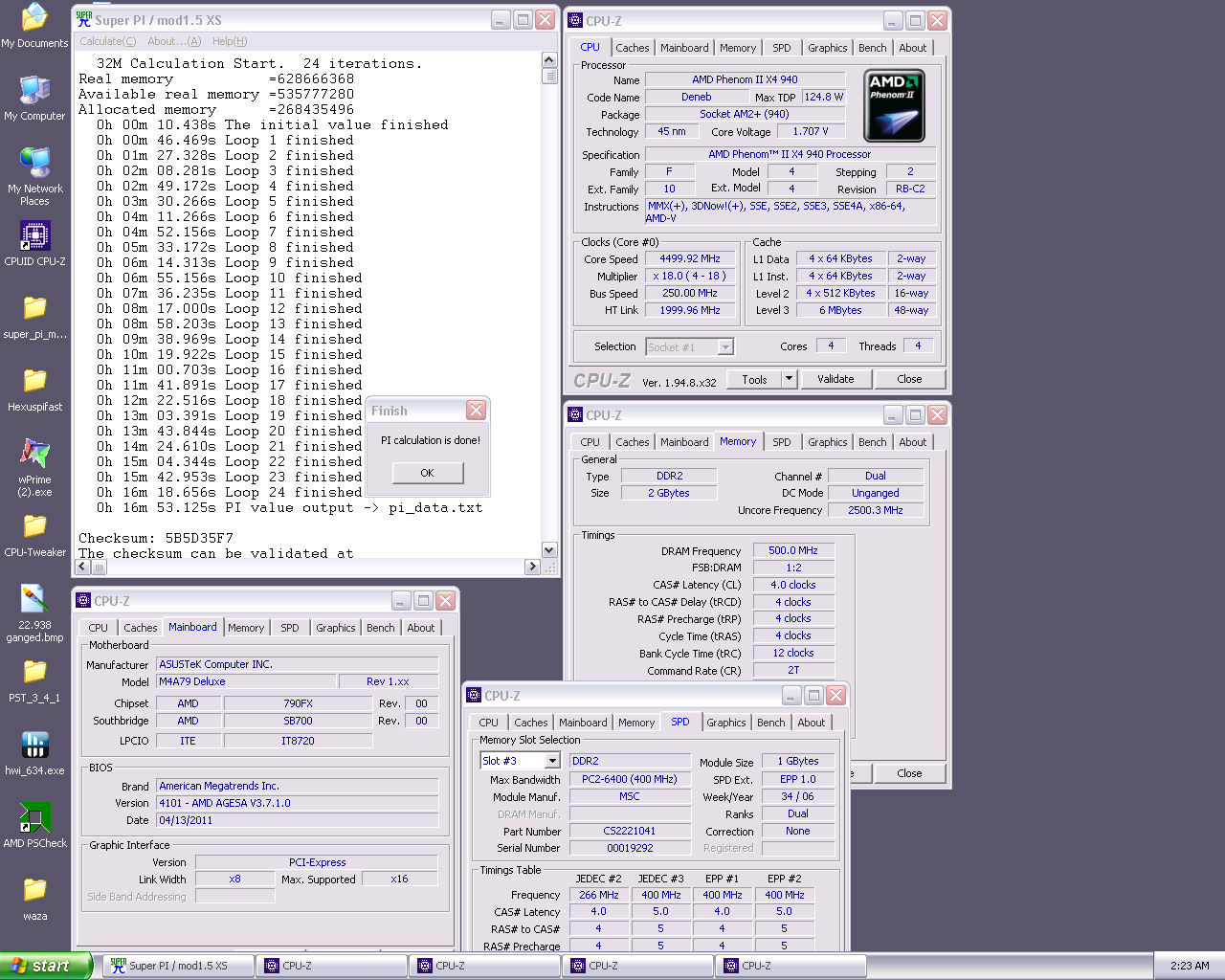1225x980 pixels.
Task: Open 22.938 ganged.bmp image file
Action: click(34, 612)
